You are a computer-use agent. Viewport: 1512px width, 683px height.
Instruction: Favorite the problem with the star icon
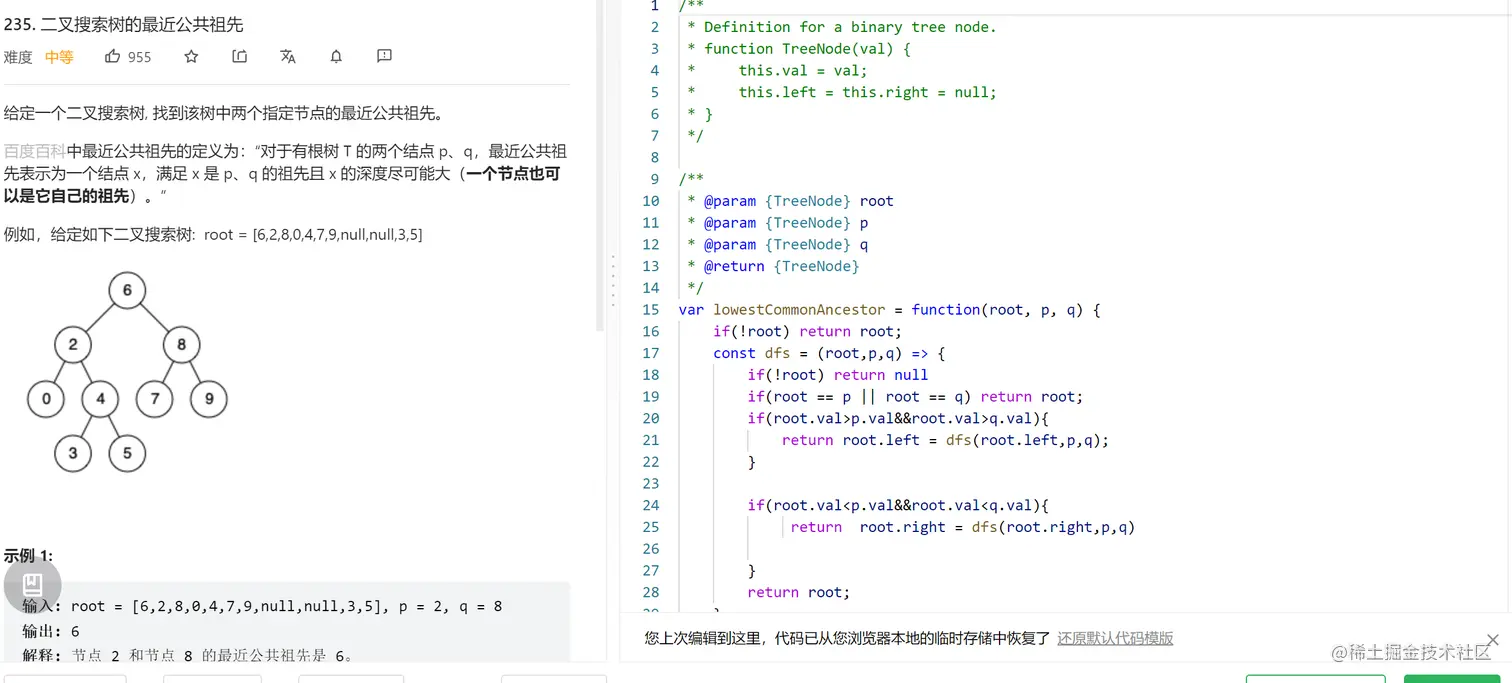point(191,57)
